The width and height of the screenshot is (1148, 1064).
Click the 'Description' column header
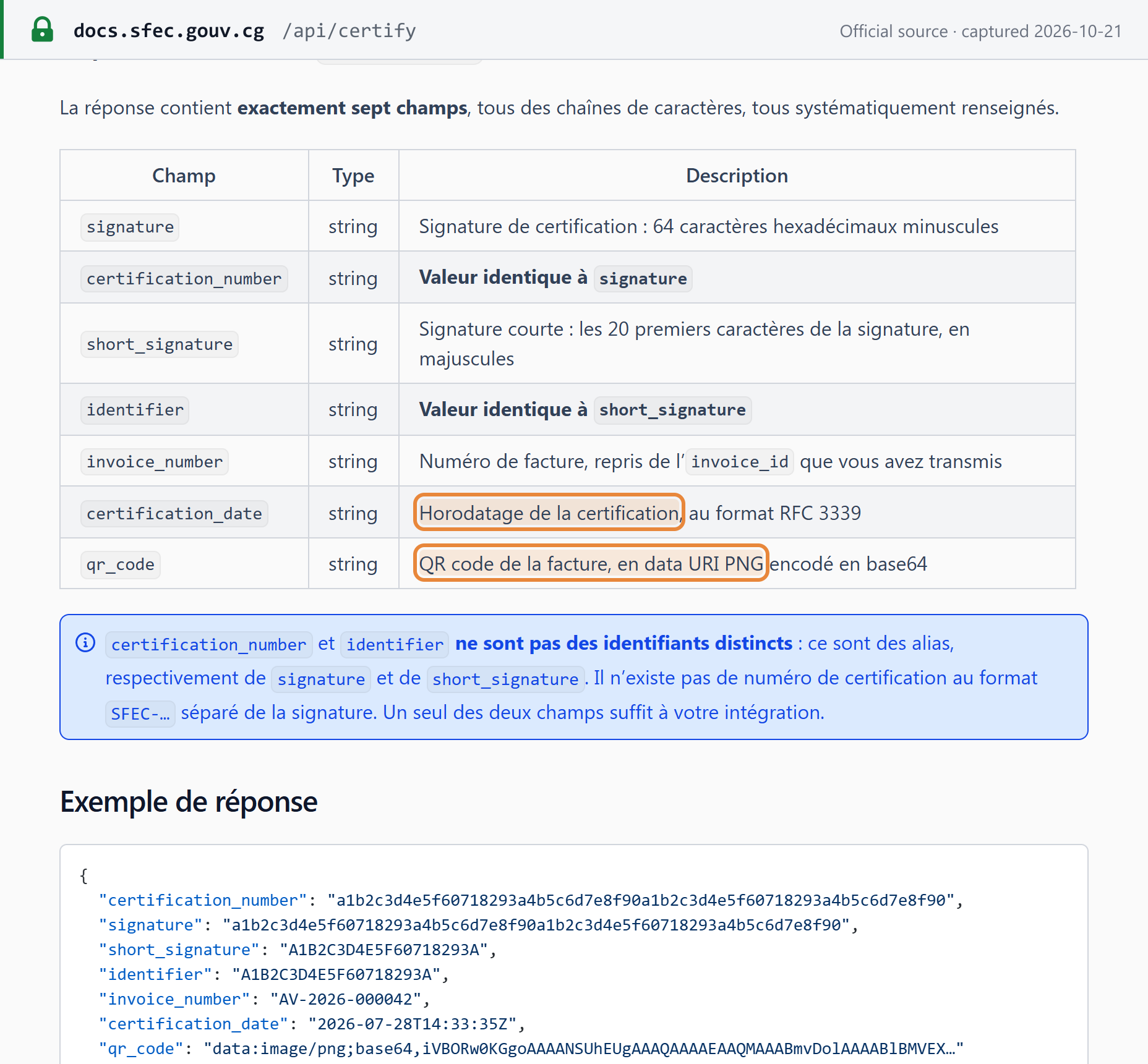[737, 175]
